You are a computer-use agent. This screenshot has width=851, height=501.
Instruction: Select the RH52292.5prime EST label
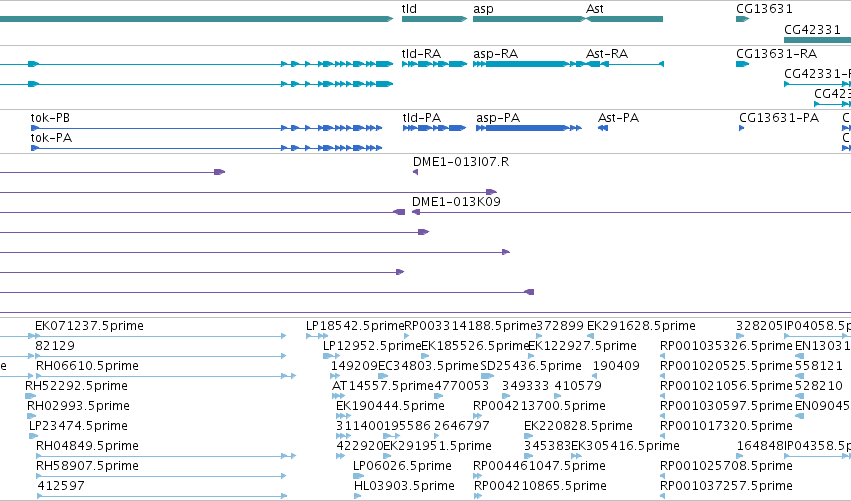77,386
